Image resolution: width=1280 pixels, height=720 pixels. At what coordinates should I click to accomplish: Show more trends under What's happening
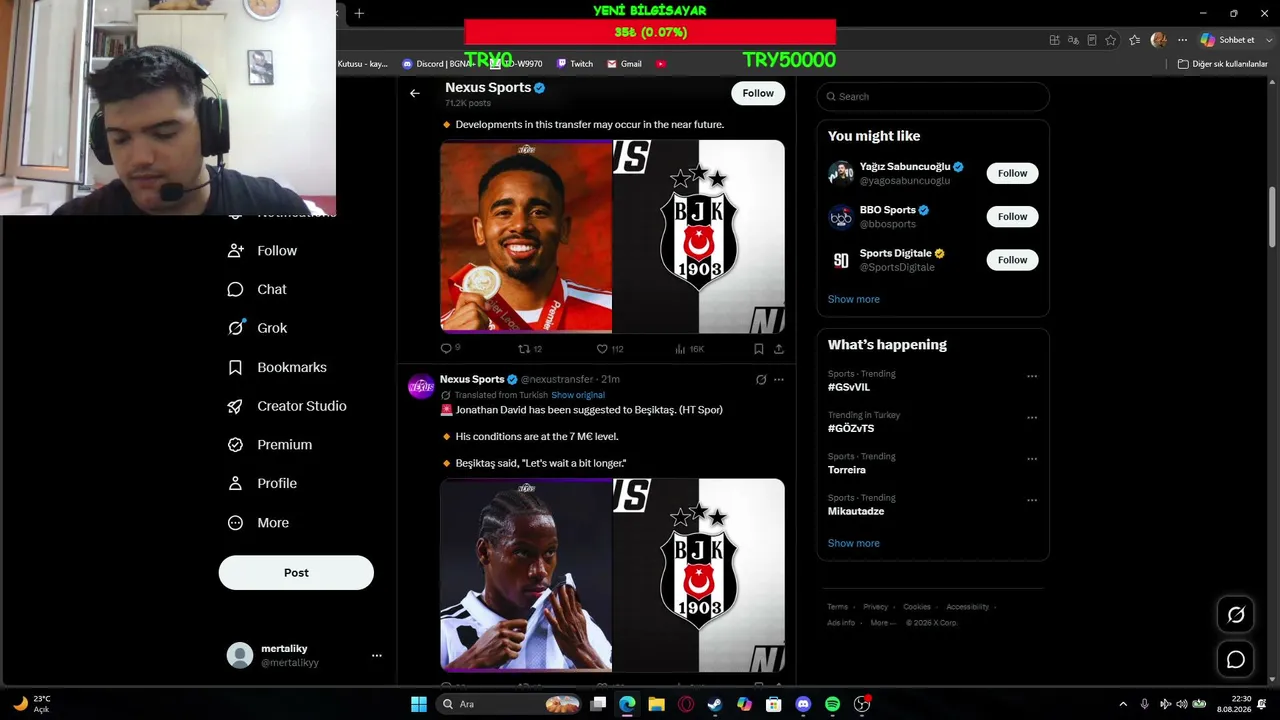click(854, 543)
